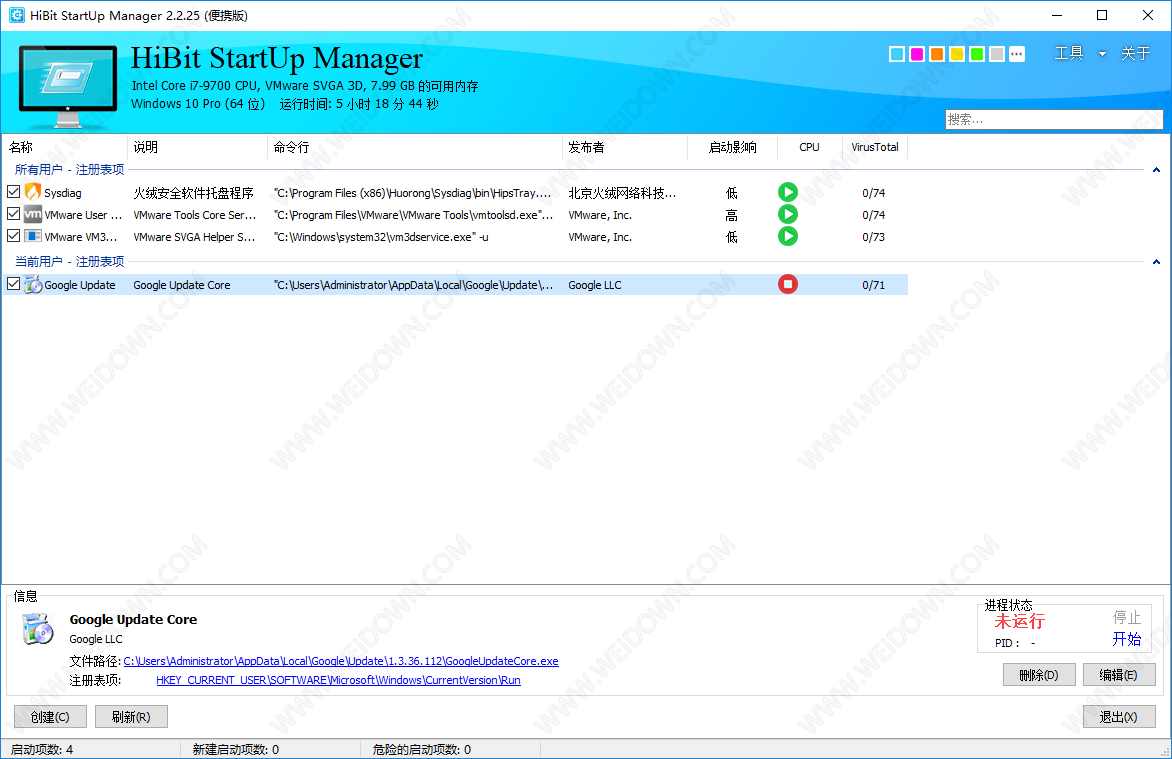Screen dimensions: 1172x759
Task: Click 新建启动项数: 0 in status bar
Action: pyautogui.click(x=235, y=749)
